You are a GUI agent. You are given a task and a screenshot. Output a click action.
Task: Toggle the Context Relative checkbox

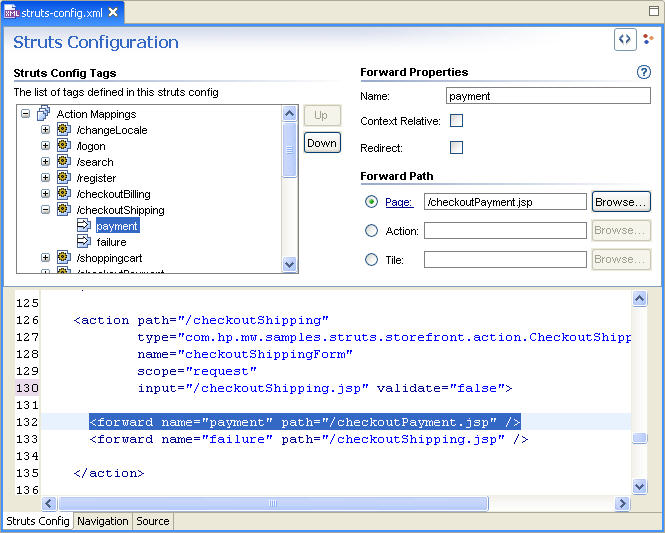[456, 121]
